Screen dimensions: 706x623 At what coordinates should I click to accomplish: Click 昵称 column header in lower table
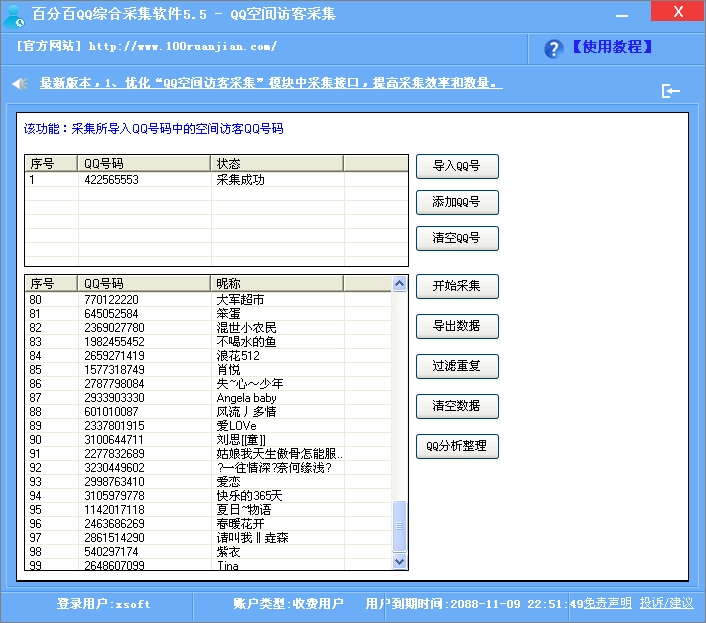(277, 284)
